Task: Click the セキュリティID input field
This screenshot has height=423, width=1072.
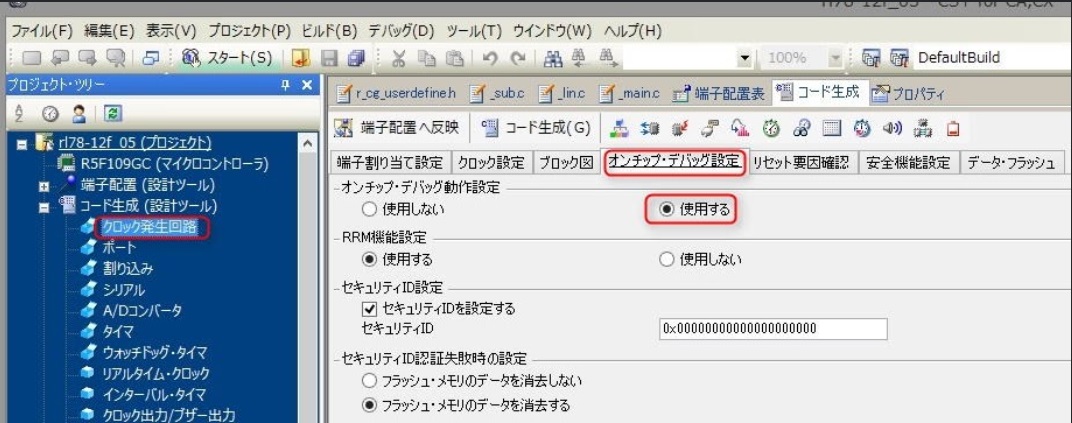Action: [x=773, y=329]
